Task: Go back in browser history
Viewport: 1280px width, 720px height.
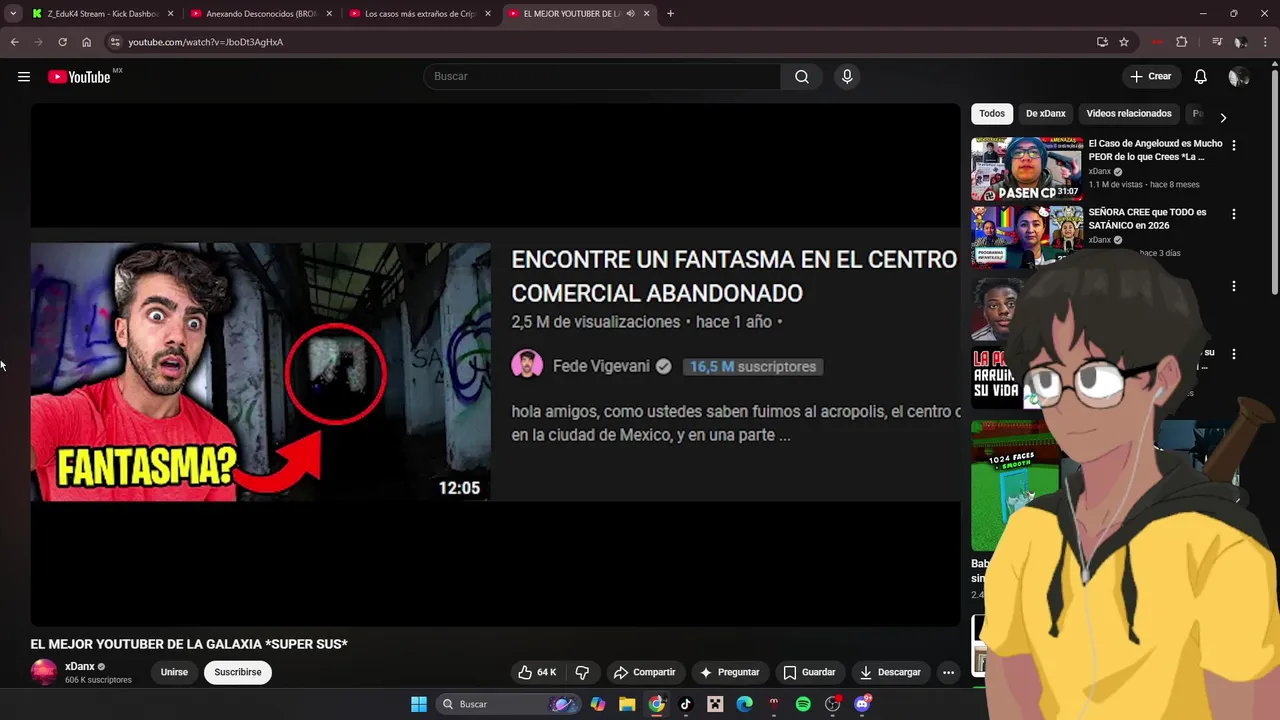Action: tap(14, 42)
